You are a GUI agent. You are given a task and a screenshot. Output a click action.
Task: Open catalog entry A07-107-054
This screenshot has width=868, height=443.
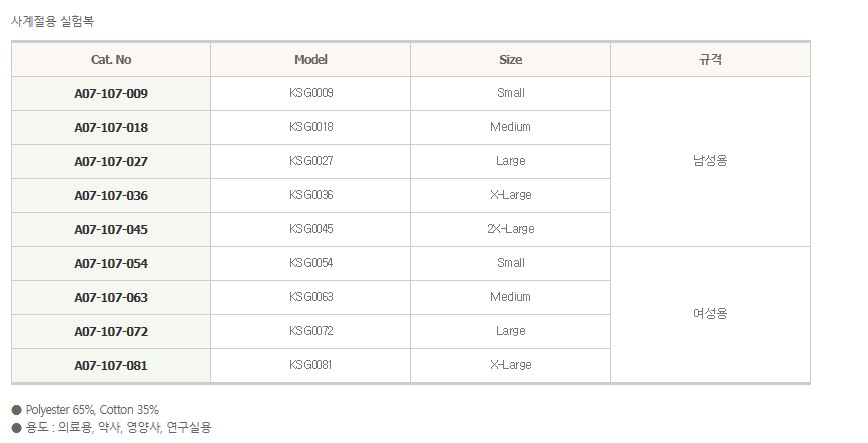tap(111, 264)
